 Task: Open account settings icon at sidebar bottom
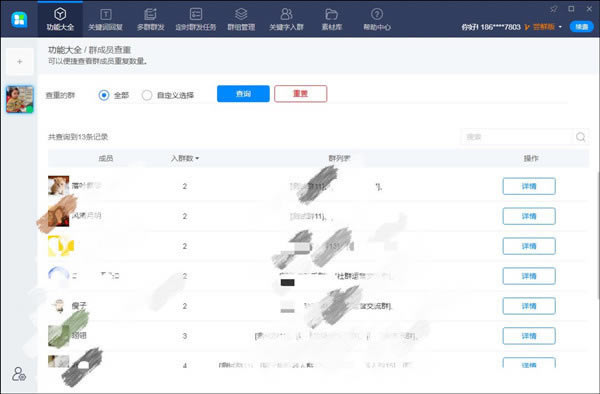(x=19, y=374)
